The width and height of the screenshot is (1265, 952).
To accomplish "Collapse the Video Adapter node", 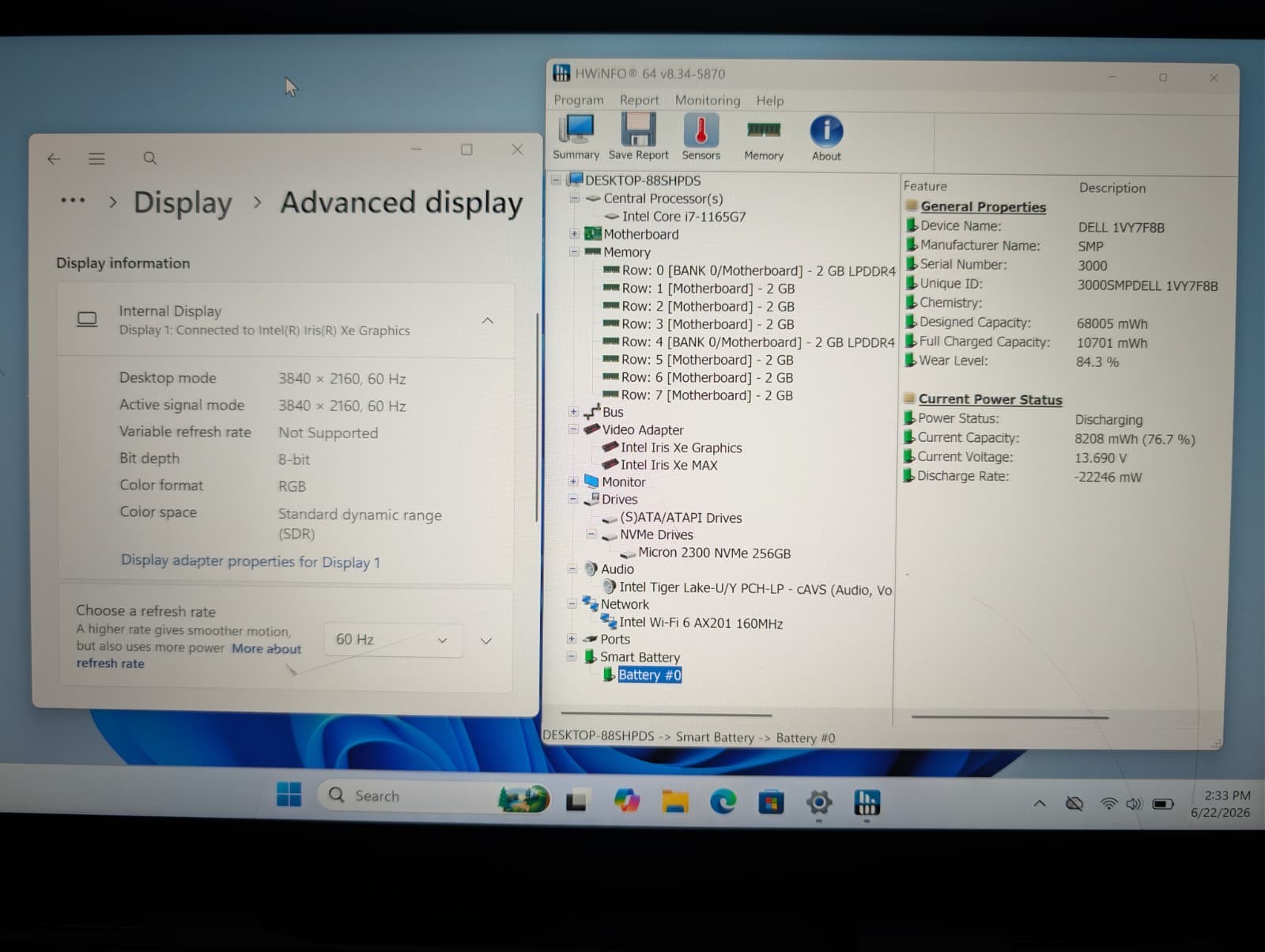I will pos(573,429).
